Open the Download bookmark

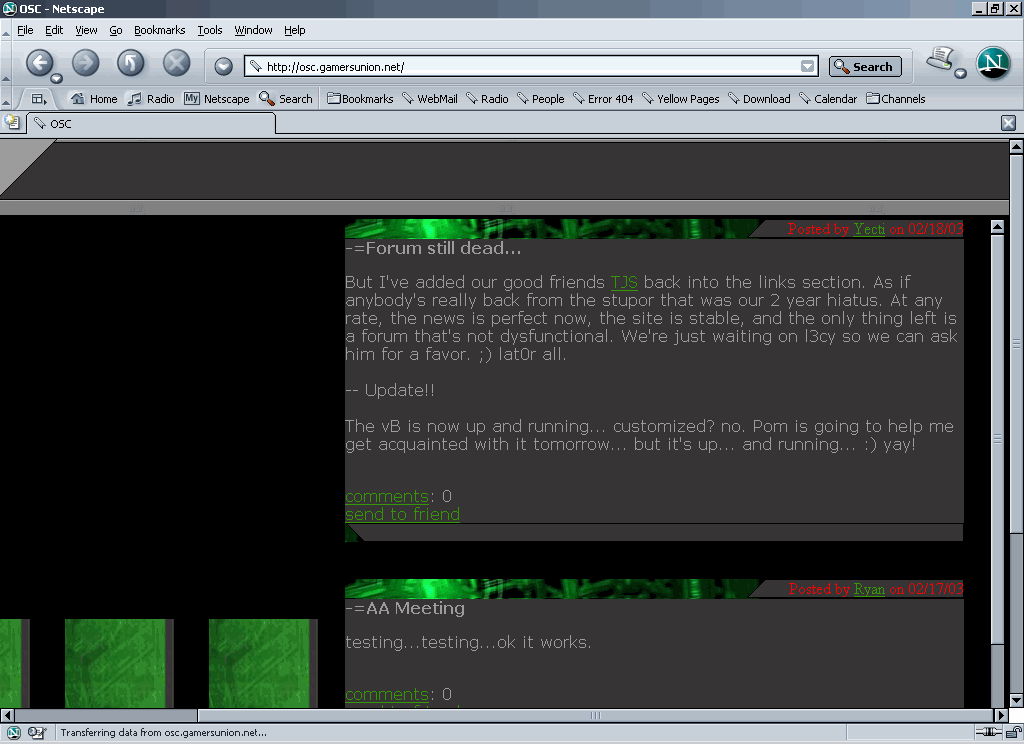760,99
